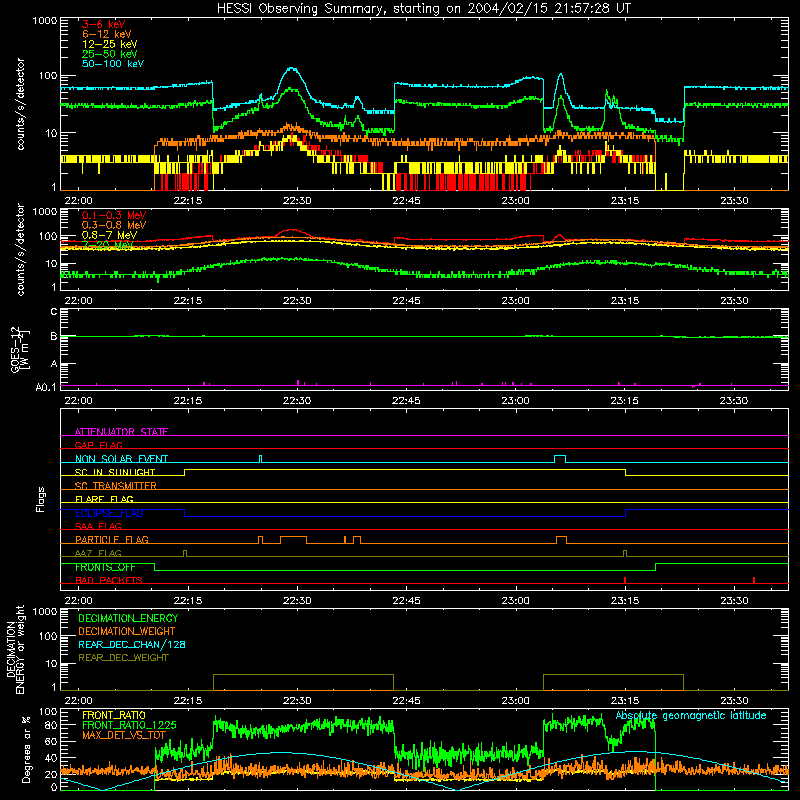Click the FRONT_RATIO legend entry

114,715
